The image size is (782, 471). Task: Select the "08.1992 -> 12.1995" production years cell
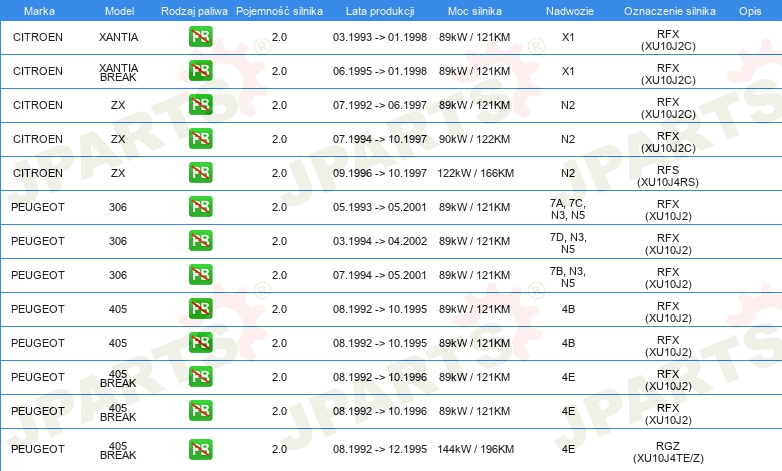380,449
